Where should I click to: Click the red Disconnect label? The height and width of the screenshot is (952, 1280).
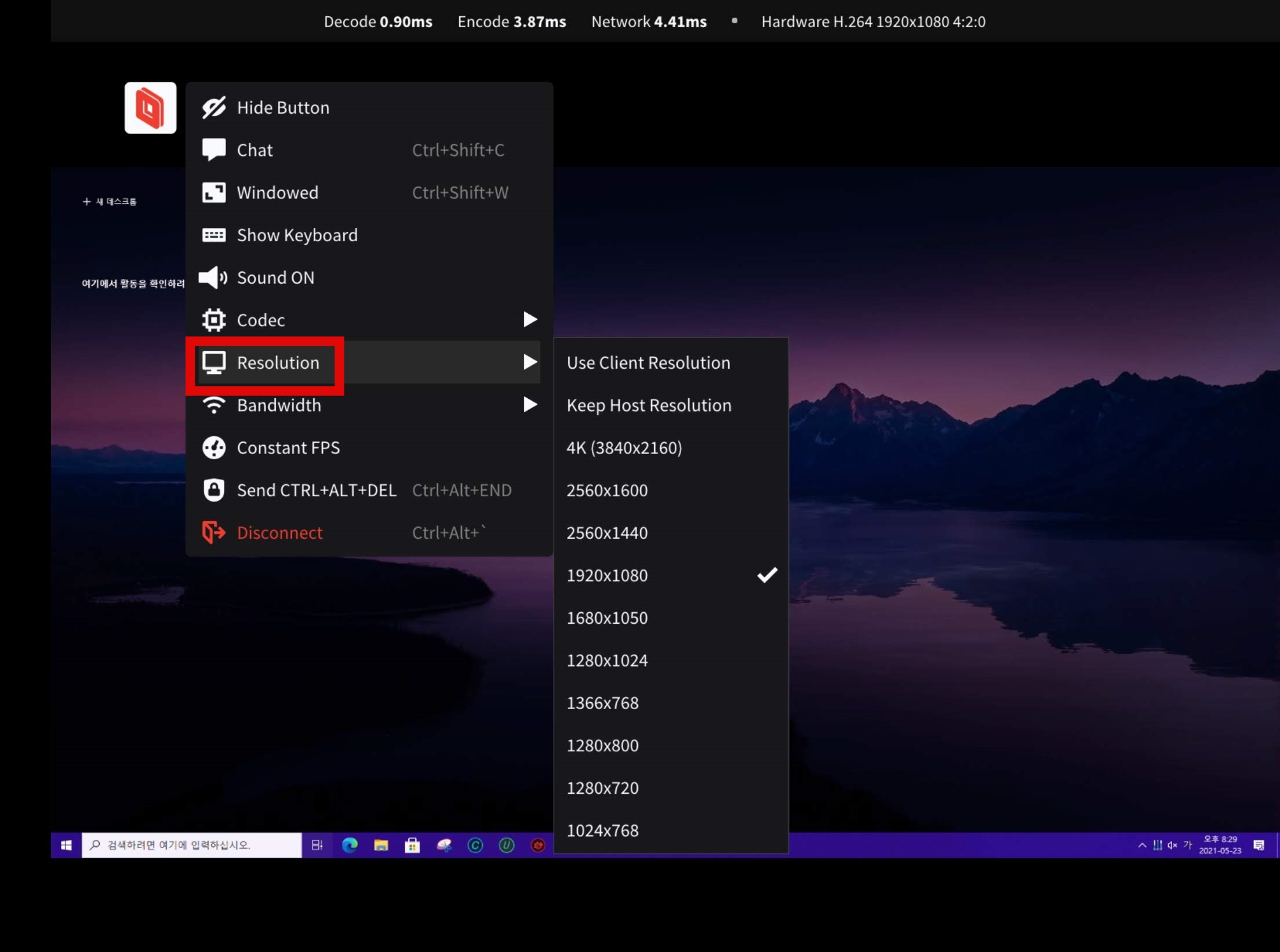click(279, 533)
